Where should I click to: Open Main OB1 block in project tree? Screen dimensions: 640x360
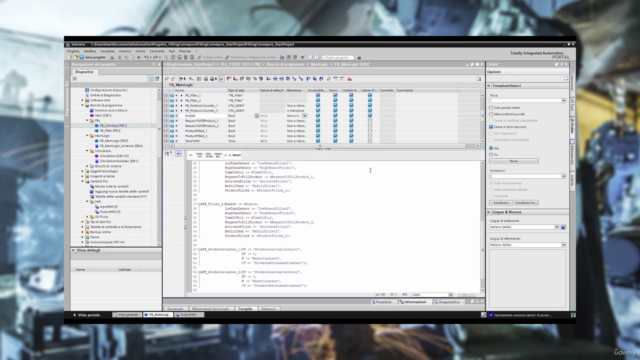[103, 116]
